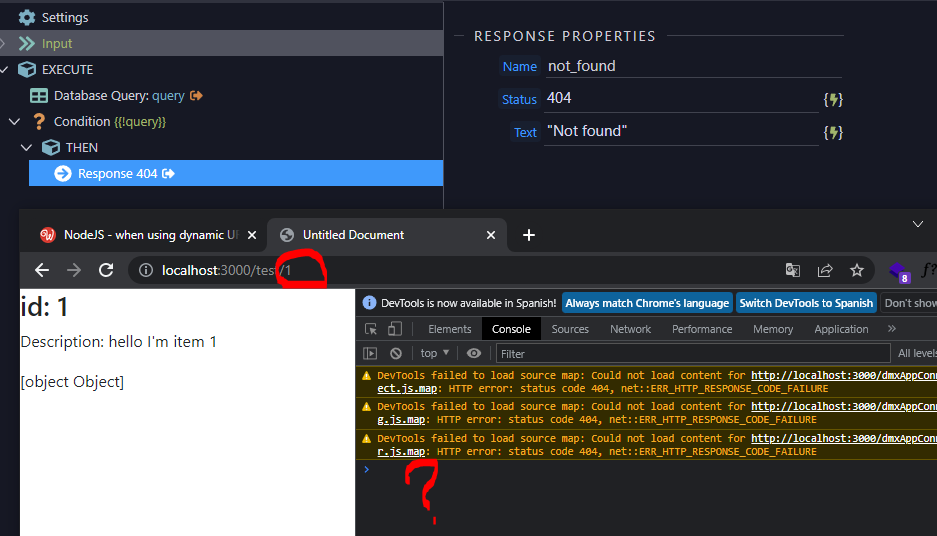The height and width of the screenshot is (536, 937).
Task: Close the NodeJS browser tab
Action: pyautogui.click(x=252, y=235)
